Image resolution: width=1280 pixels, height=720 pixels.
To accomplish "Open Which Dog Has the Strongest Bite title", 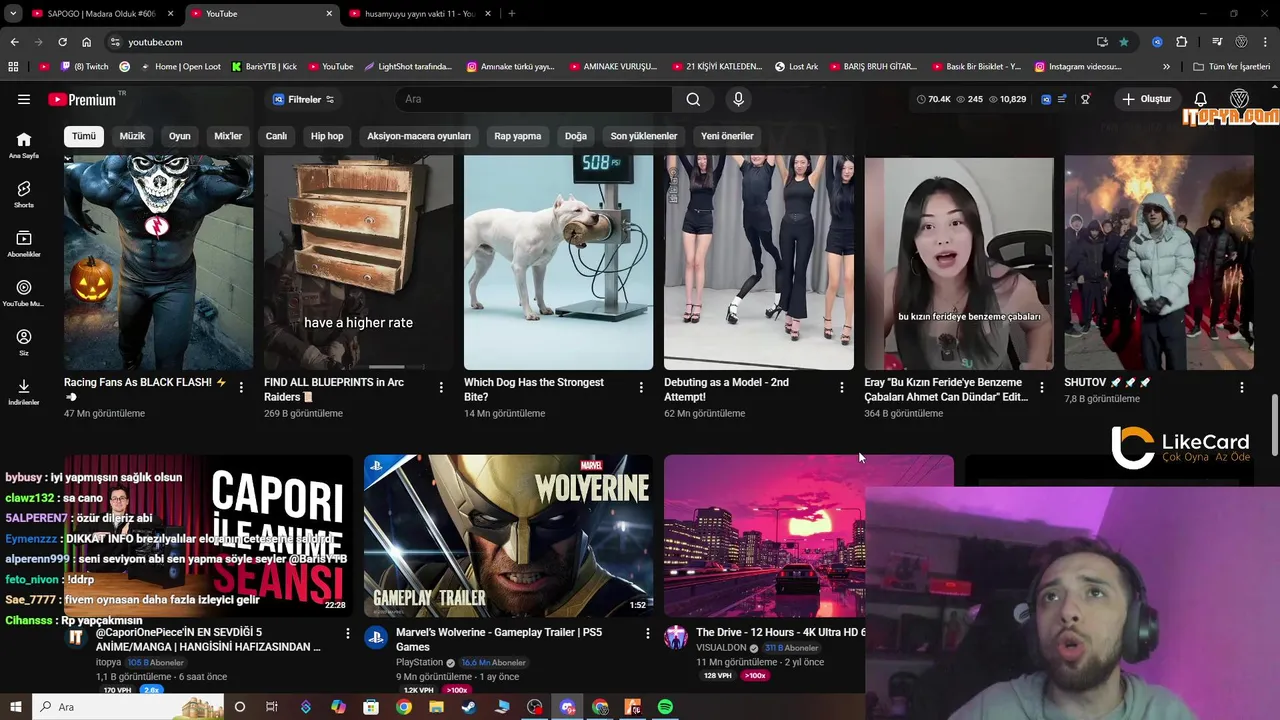I will (534, 389).
